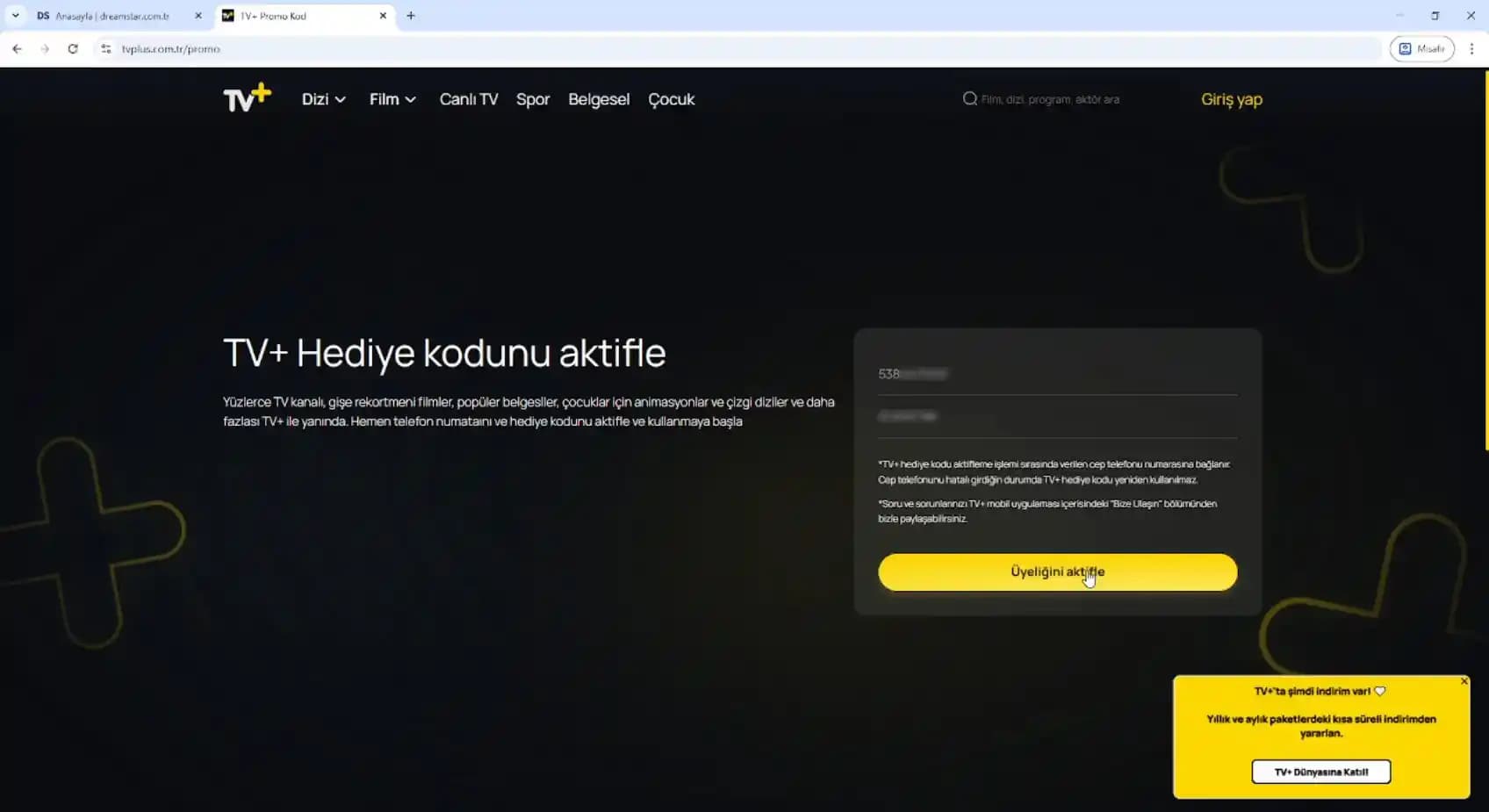This screenshot has height=812, width=1489.
Task: Click the search magnifier icon
Action: (969, 99)
